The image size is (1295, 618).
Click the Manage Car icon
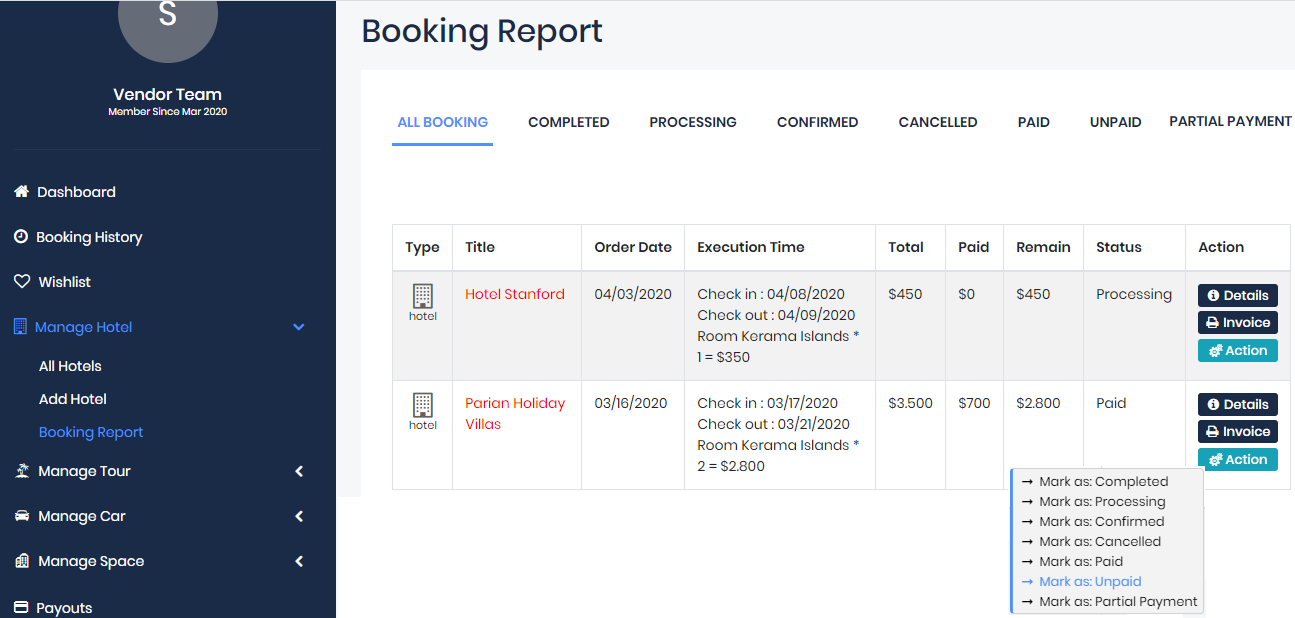(x=22, y=516)
